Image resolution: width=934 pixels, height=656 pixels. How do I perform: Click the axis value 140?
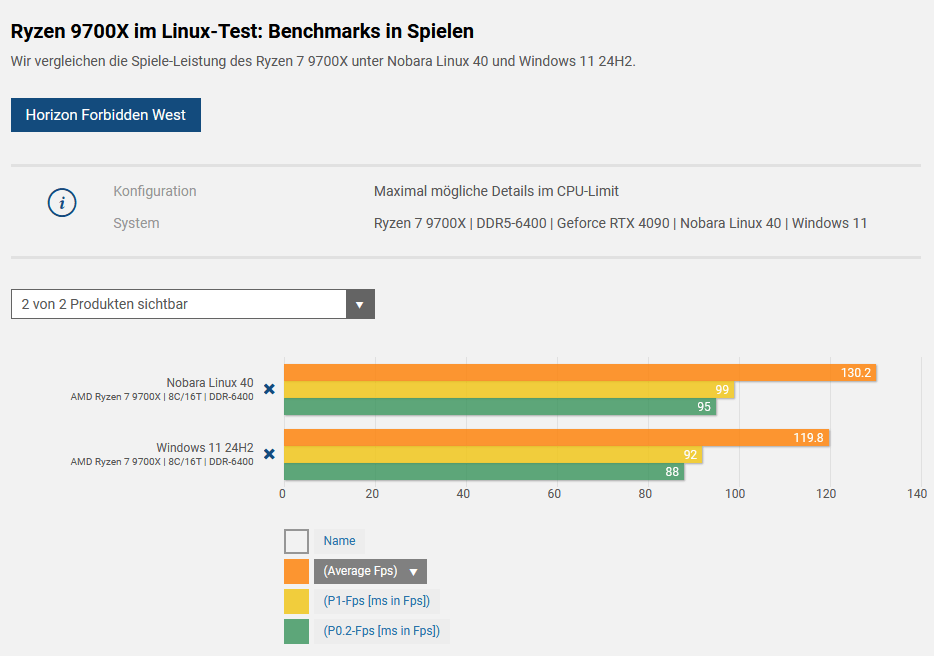coord(917,494)
